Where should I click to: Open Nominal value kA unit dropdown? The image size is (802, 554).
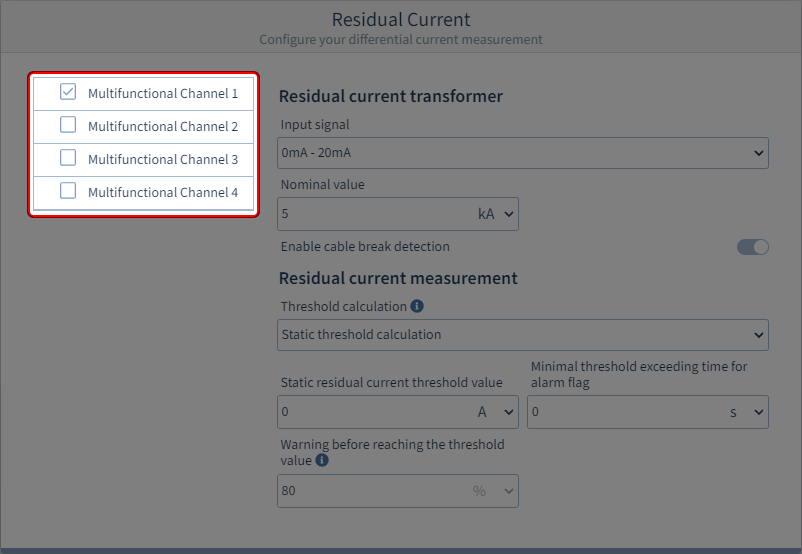(x=496, y=214)
